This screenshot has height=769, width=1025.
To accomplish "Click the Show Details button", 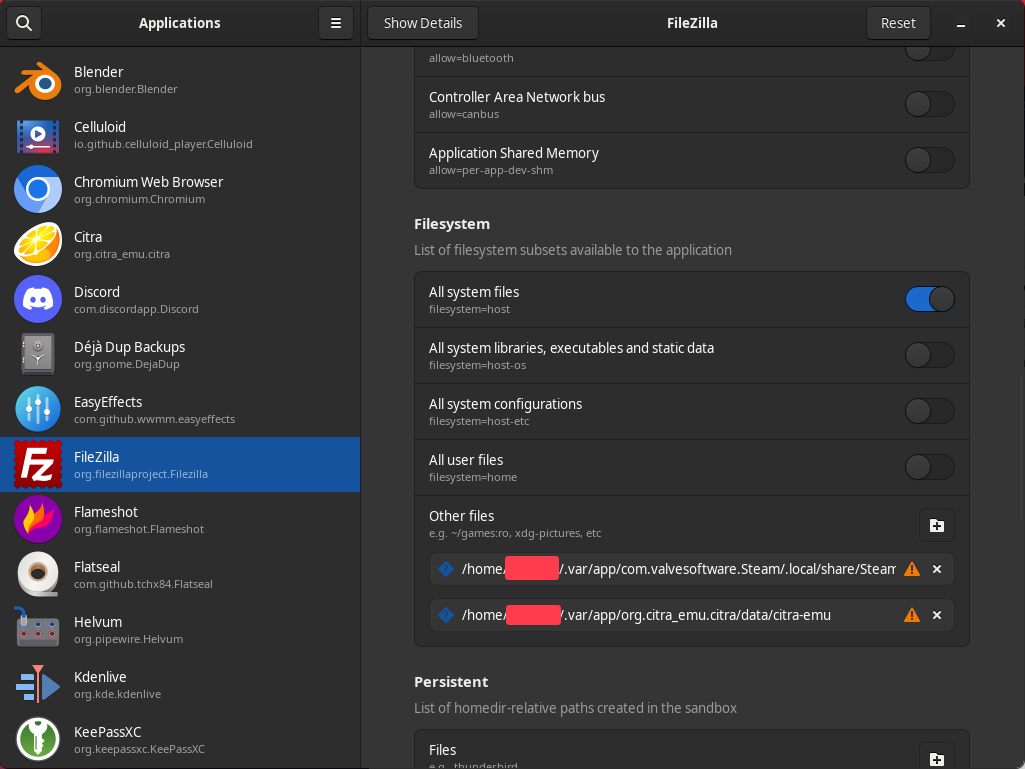I will pos(423,23).
